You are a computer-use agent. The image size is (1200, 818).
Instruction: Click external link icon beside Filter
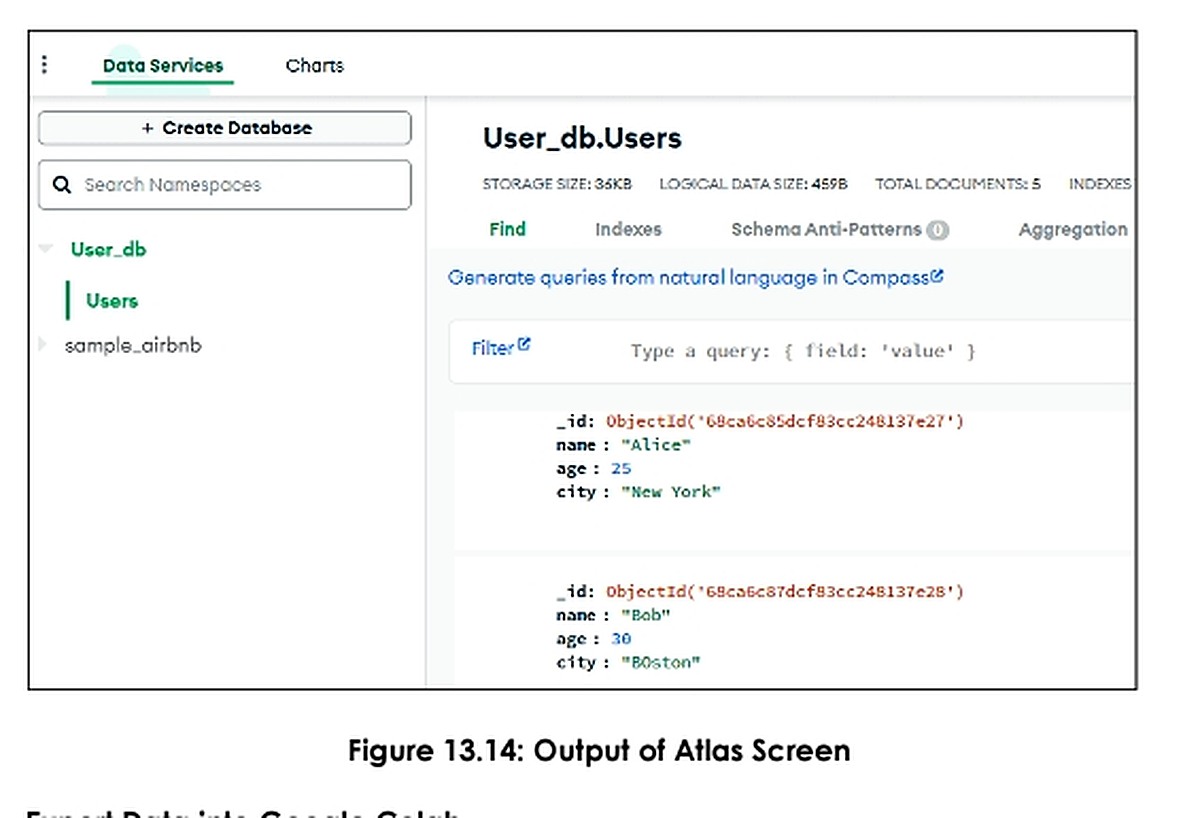(525, 345)
